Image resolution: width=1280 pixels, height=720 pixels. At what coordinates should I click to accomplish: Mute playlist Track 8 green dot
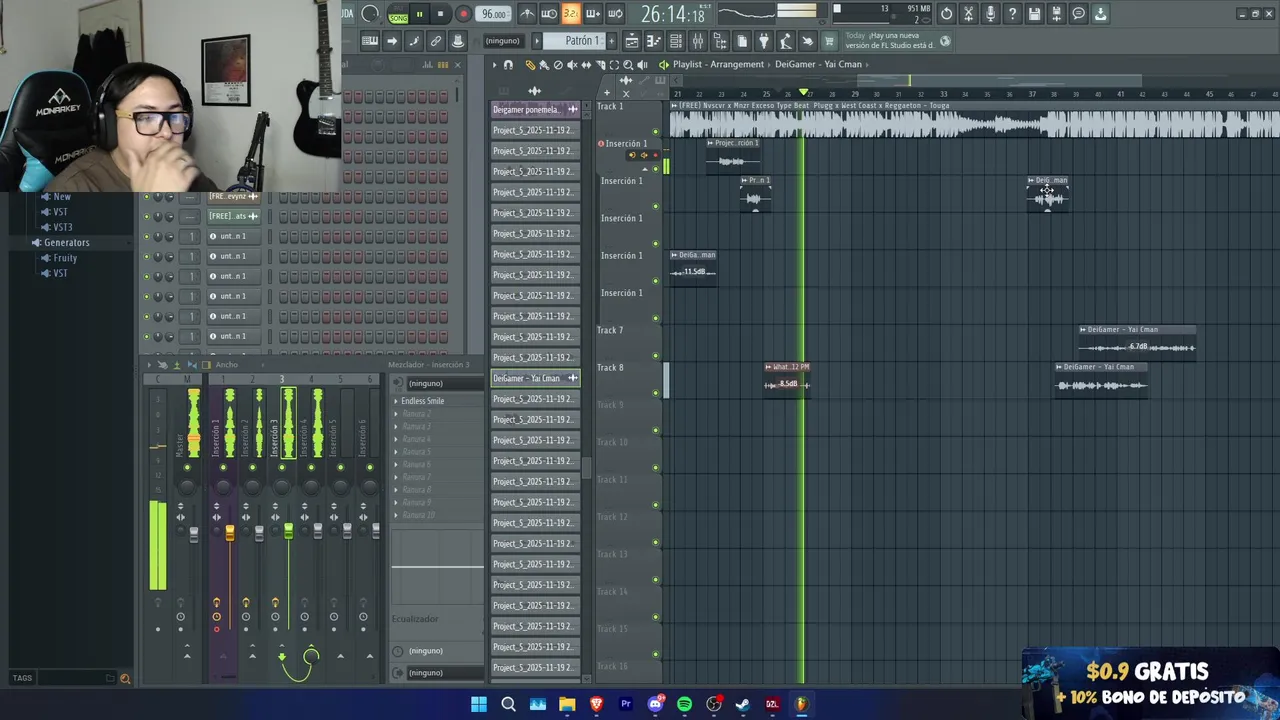coord(656,393)
